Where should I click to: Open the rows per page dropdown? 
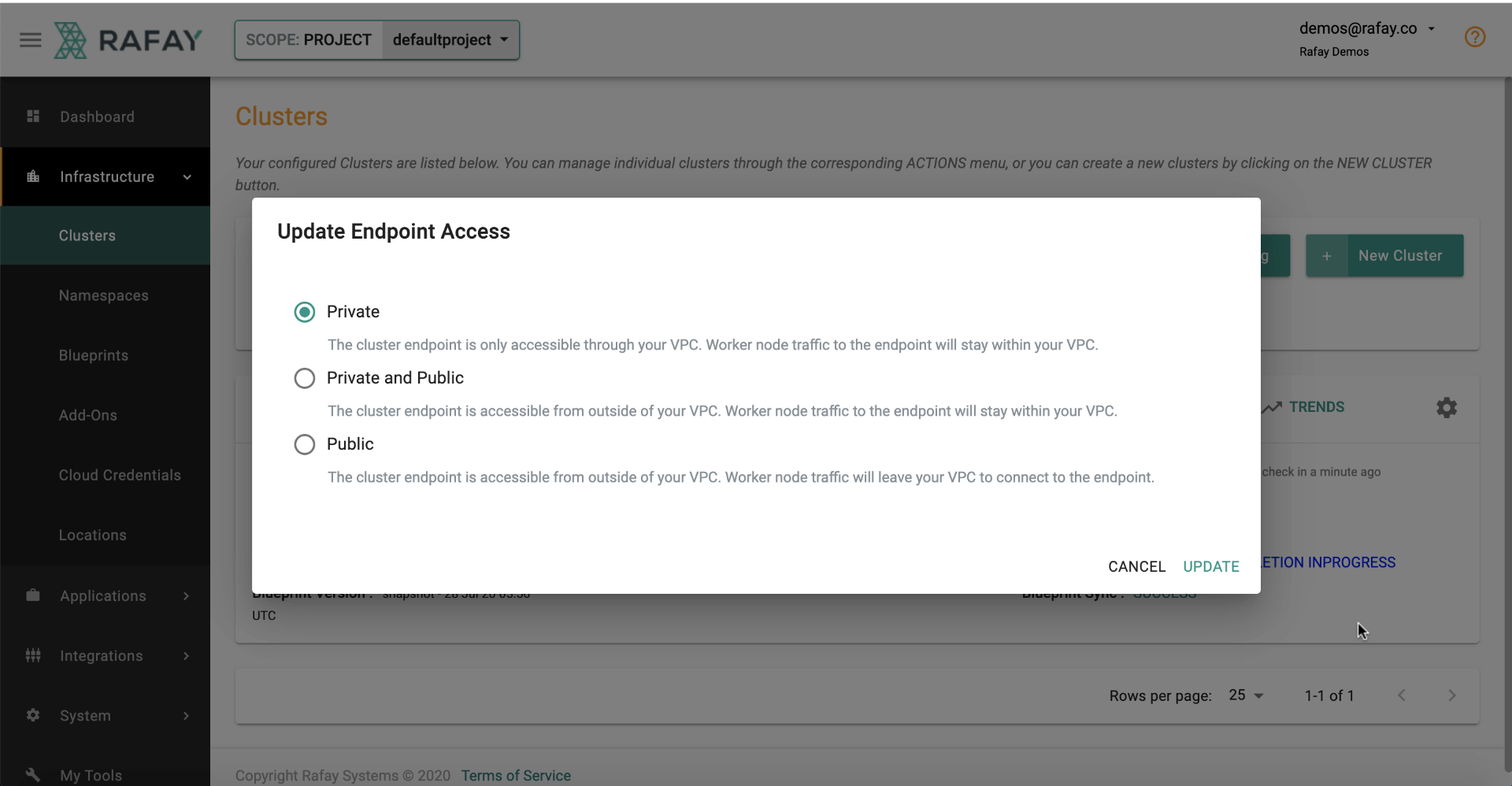click(x=1246, y=695)
